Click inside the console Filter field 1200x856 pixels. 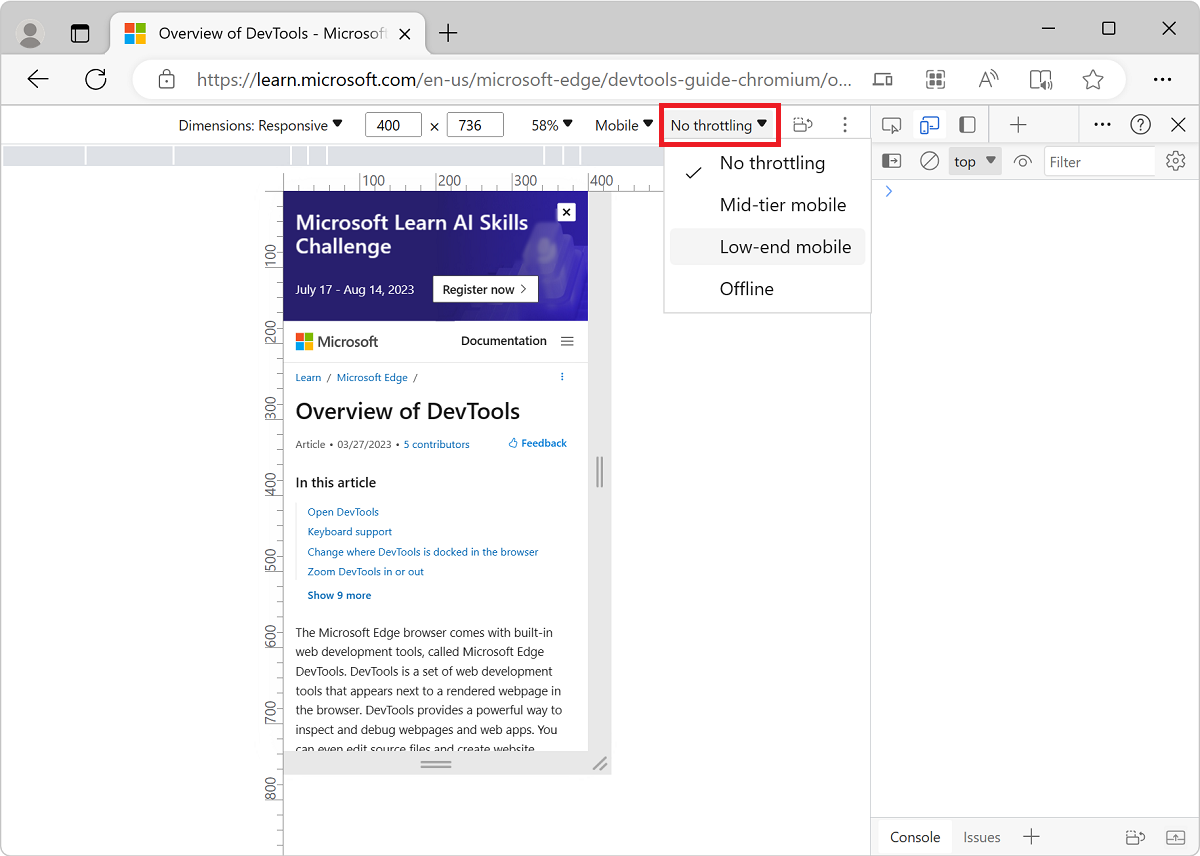coord(1100,160)
